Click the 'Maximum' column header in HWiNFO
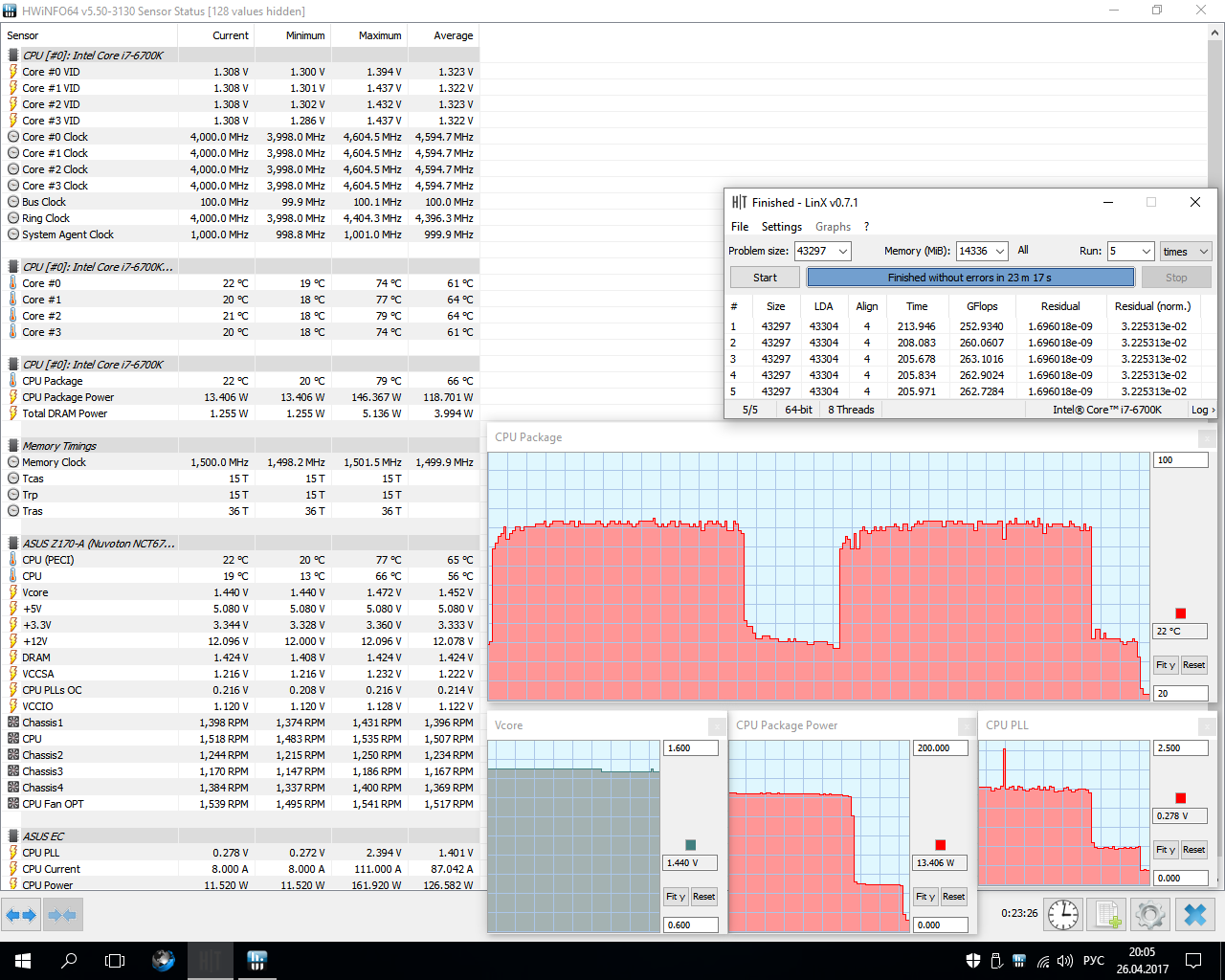Viewport: 1225px width, 980px height. 368,35
